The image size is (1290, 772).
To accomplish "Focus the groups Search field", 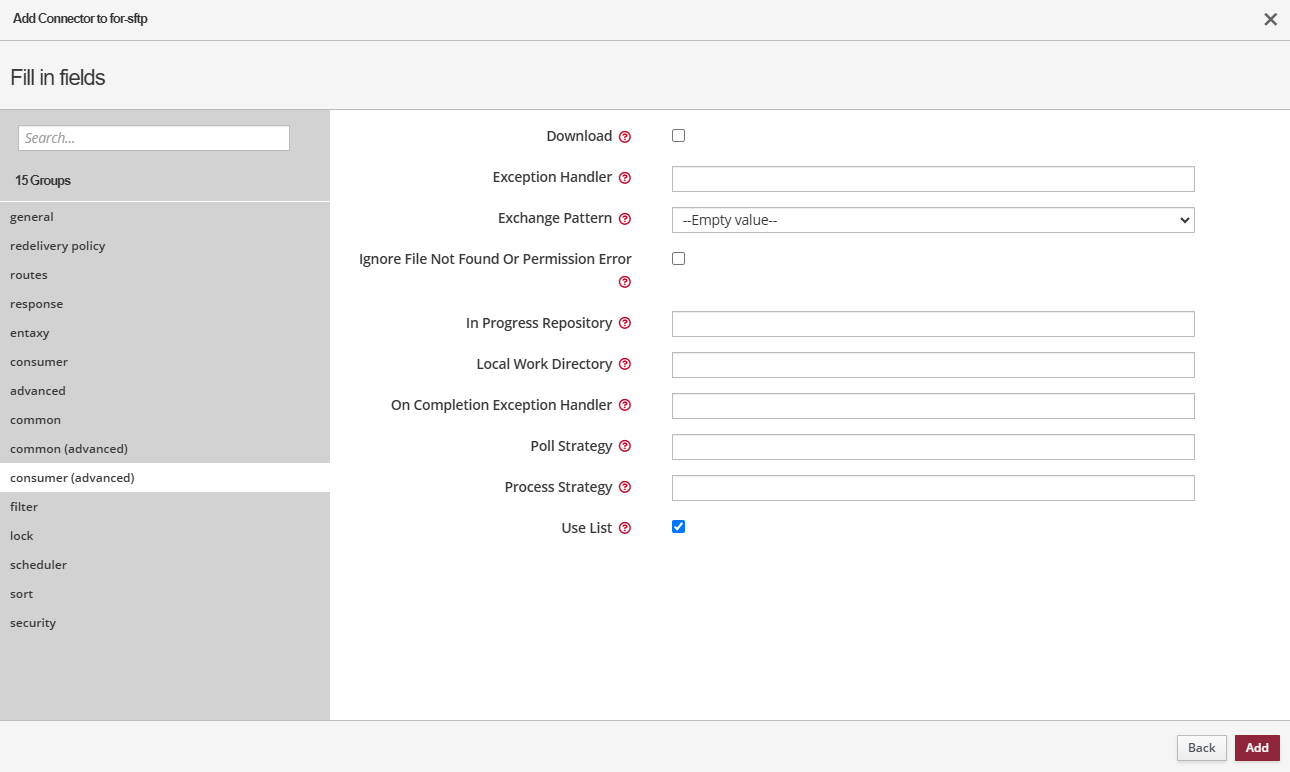I will 154,138.
